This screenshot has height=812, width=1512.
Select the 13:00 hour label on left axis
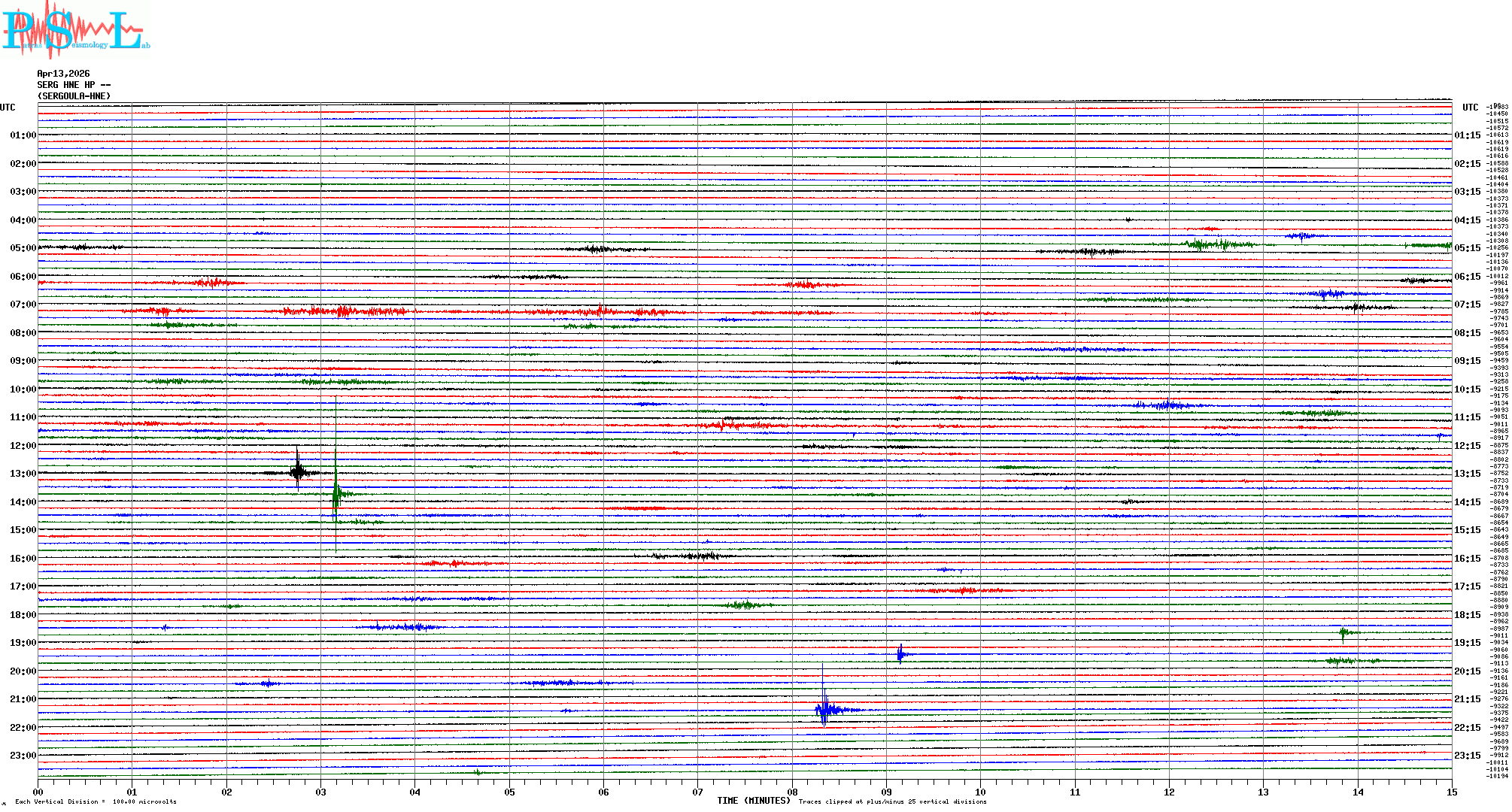tap(23, 474)
